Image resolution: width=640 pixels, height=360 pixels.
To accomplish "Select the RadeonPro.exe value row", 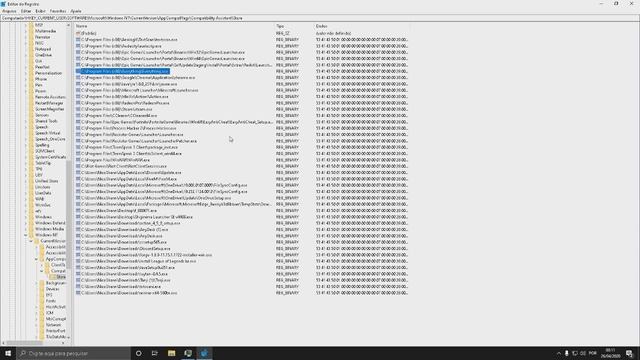I will (242, 103).
